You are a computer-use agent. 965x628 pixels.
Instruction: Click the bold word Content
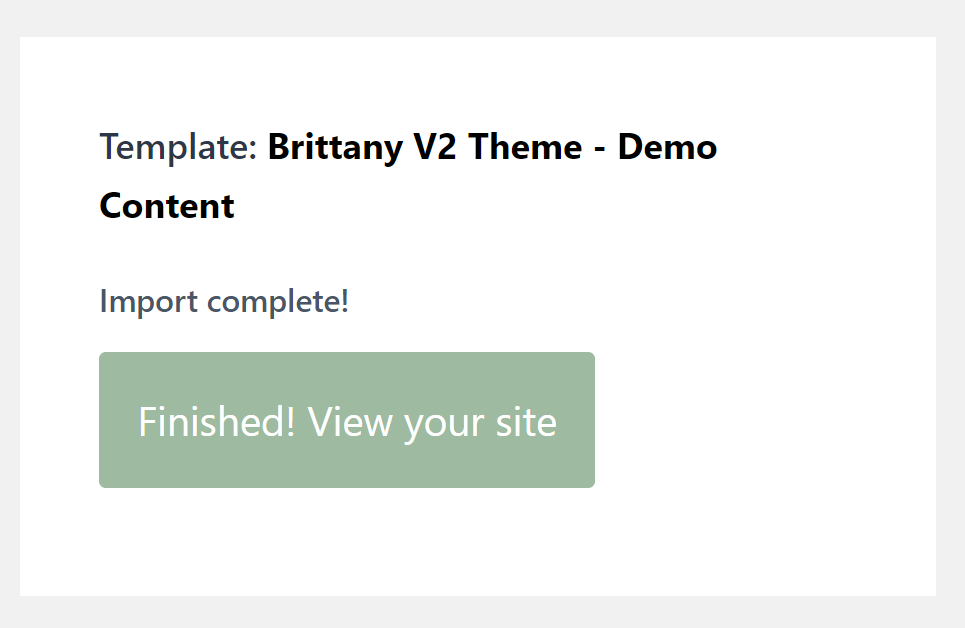(167, 206)
